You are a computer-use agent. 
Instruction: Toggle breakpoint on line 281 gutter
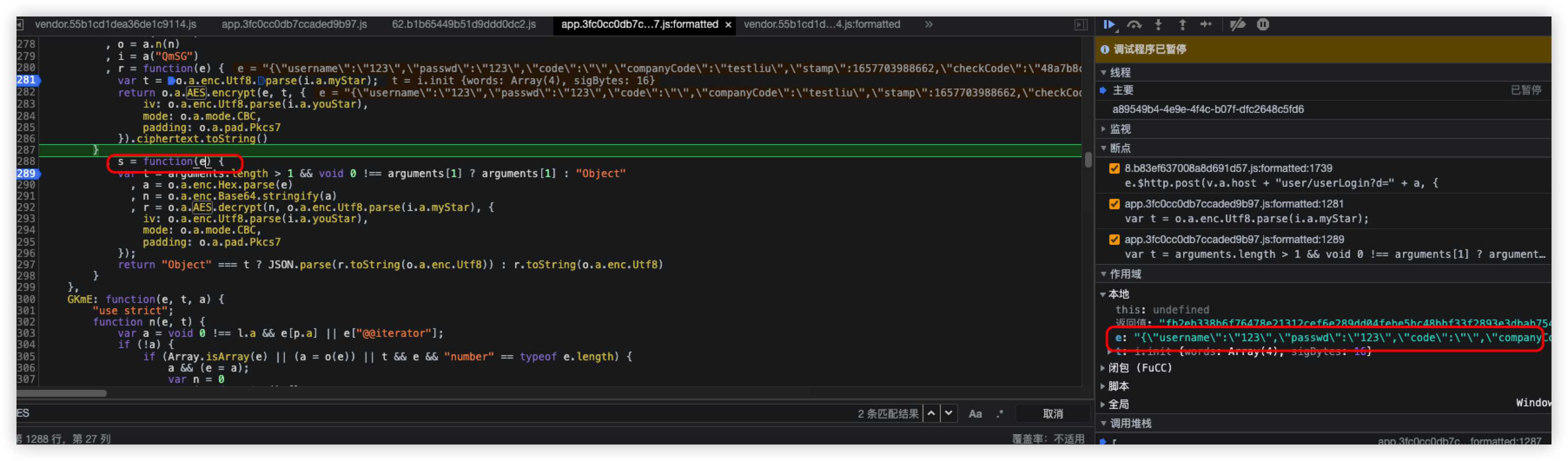27,80
